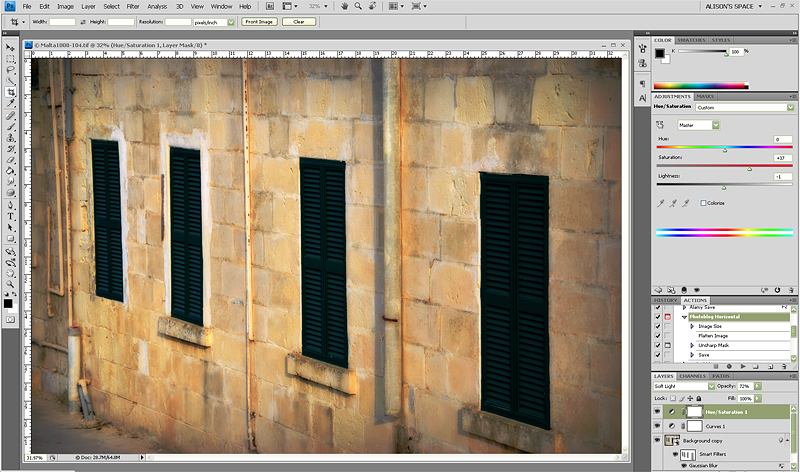Select the Crop tool in the toolbox
The image size is (800, 472).
[x=10, y=91]
